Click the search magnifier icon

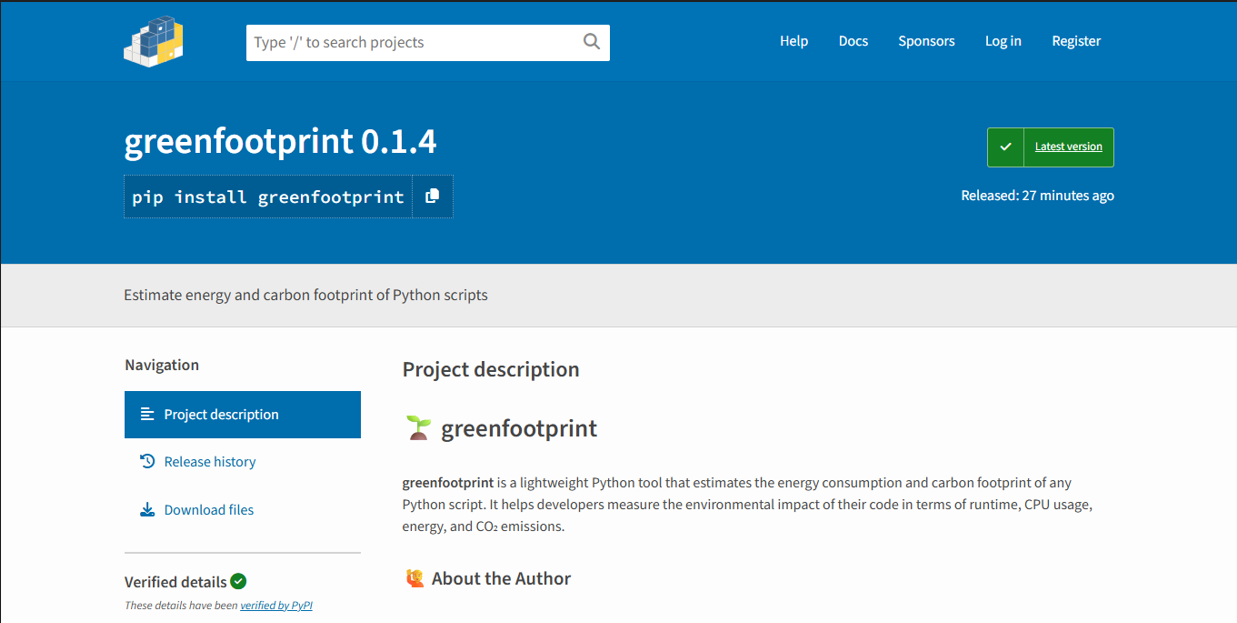click(591, 42)
